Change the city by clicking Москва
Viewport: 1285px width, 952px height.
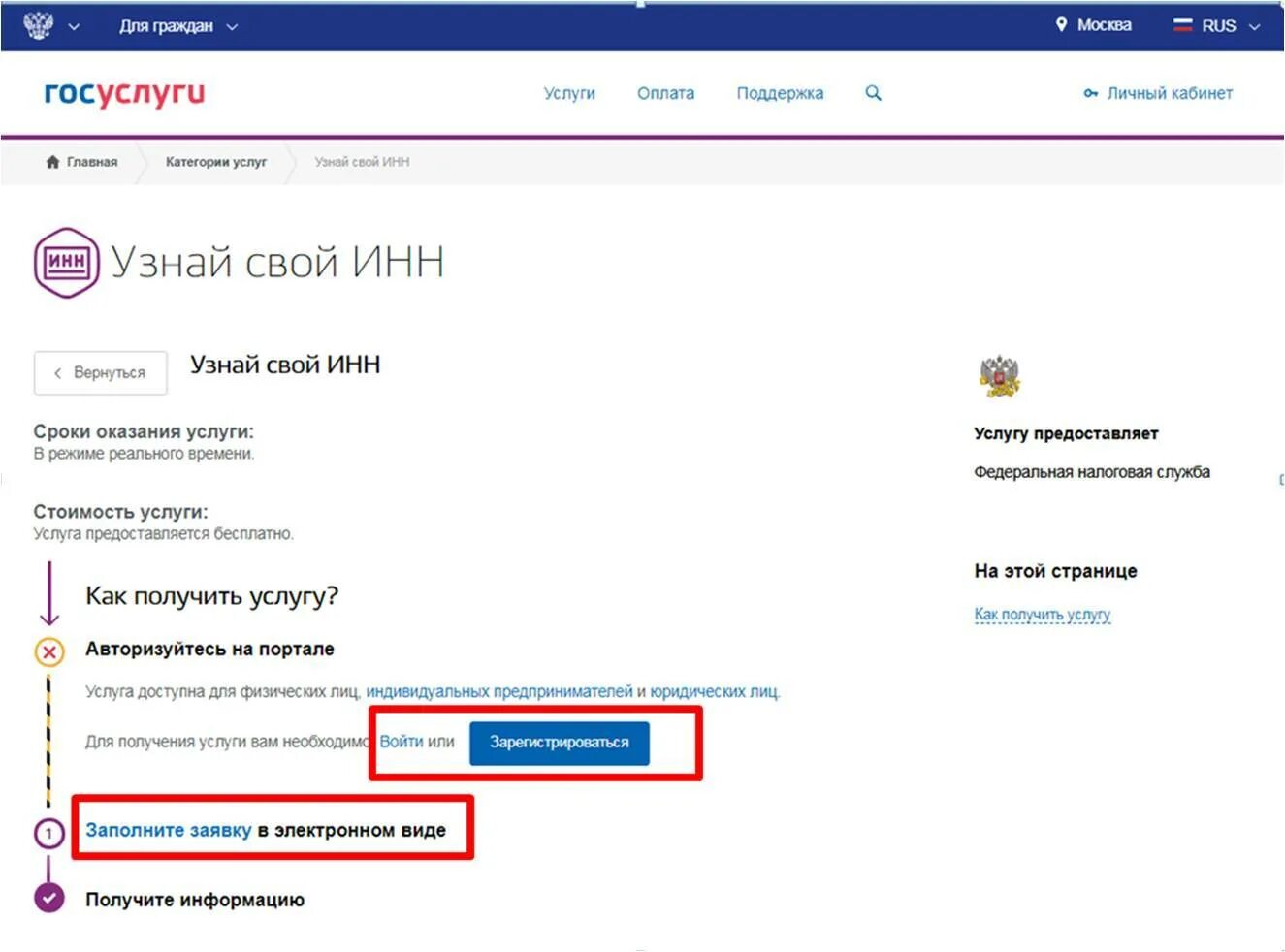[1104, 25]
